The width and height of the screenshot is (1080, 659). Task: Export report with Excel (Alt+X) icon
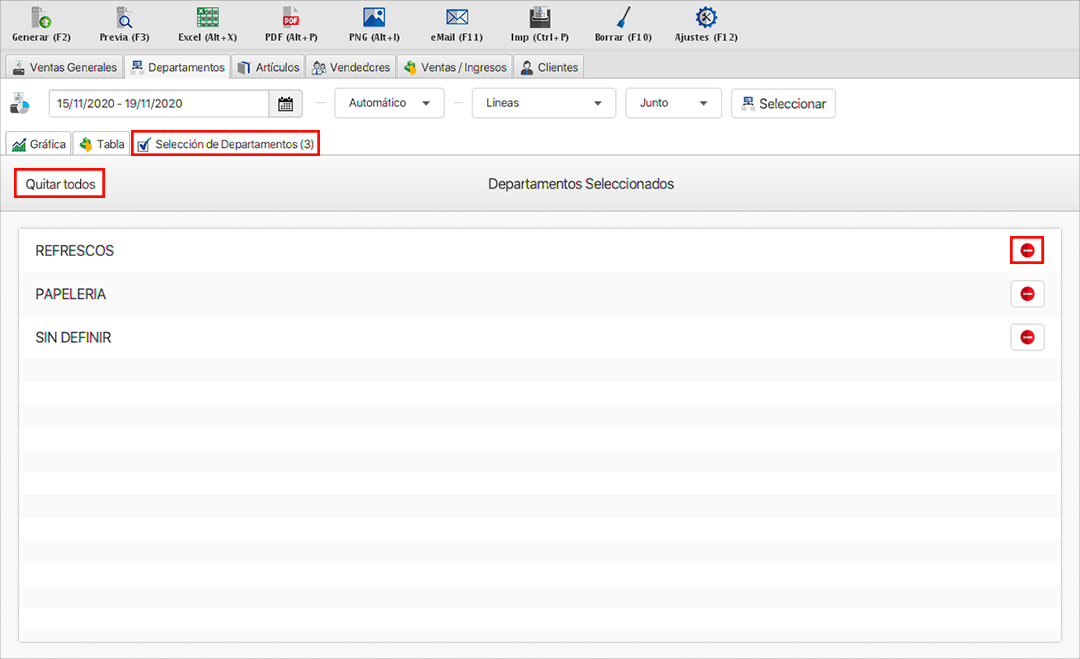pyautogui.click(x=207, y=18)
